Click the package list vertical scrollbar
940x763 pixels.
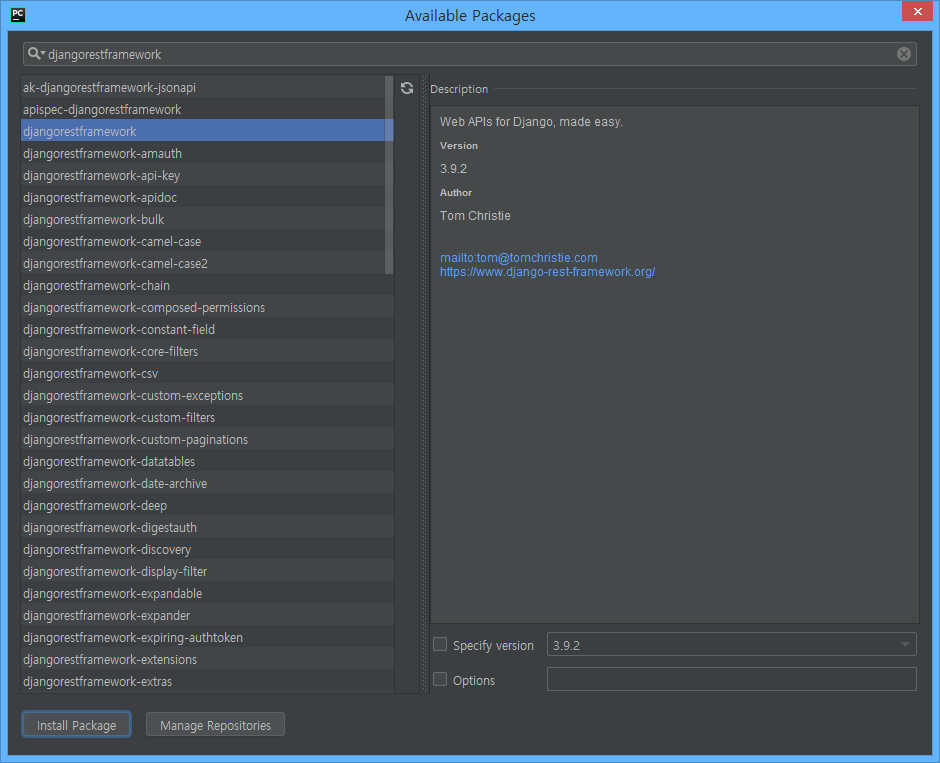coord(389,174)
